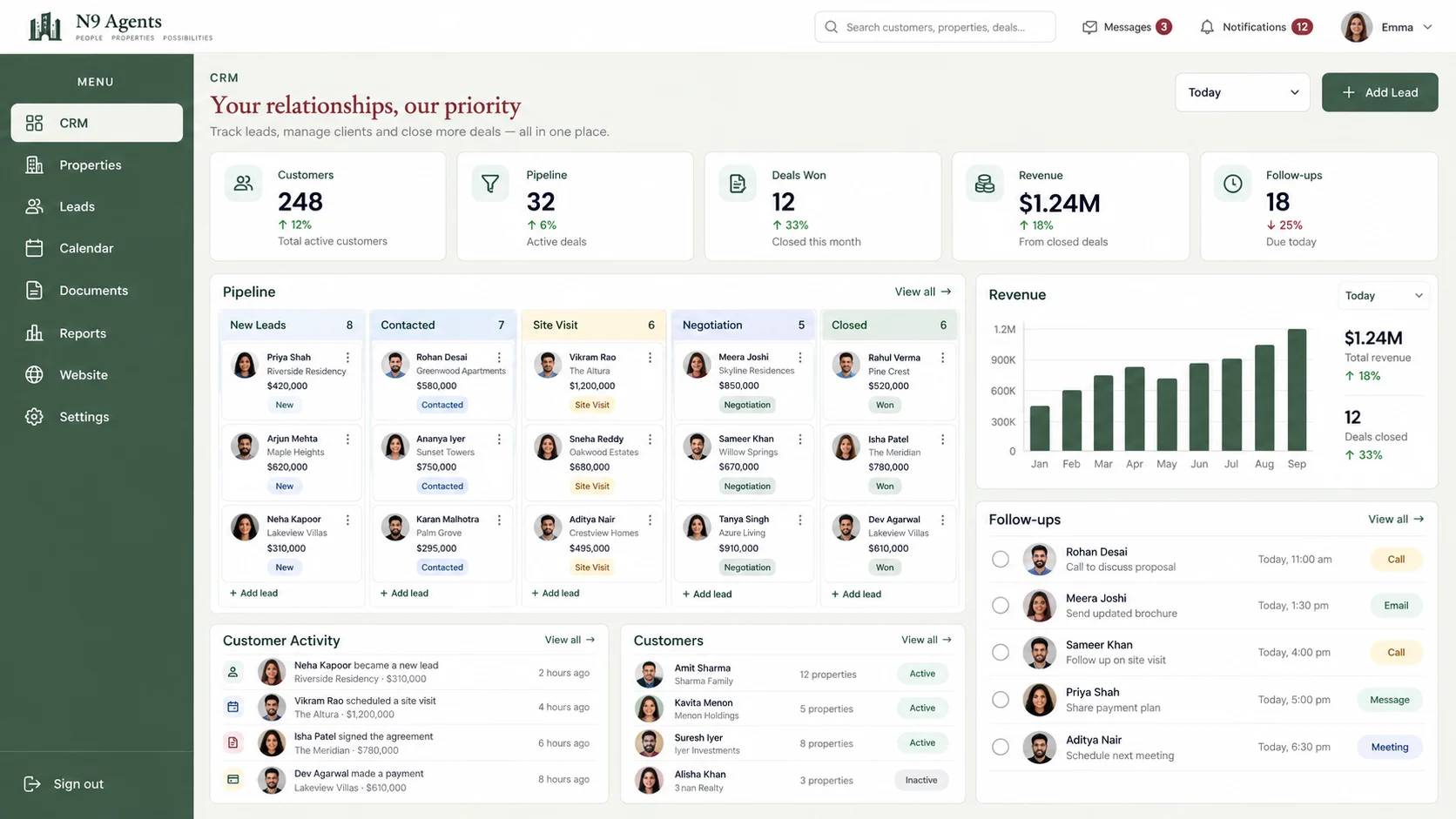
Task: Click the Add Lead button
Action: pyautogui.click(x=1379, y=92)
